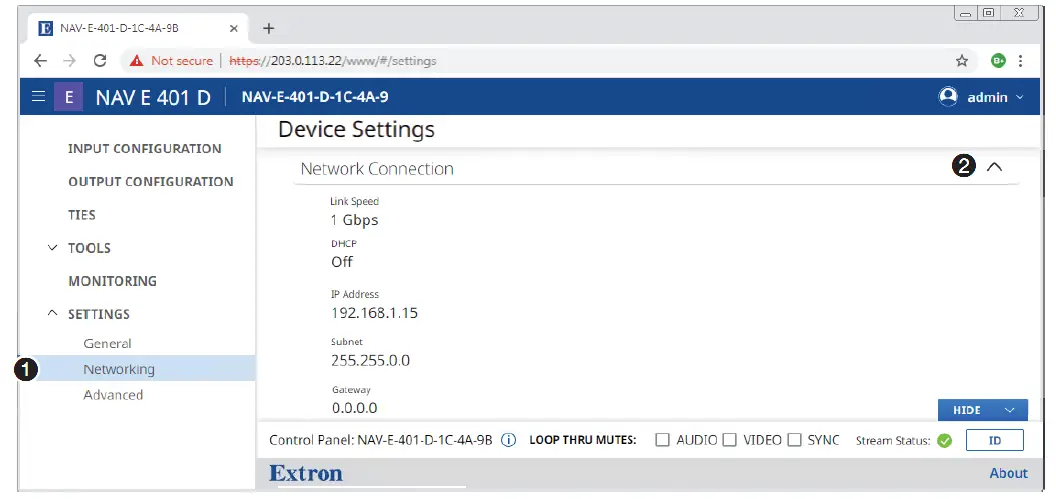The height and width of the screenshot is (499, 1056).
Task: Open the About link
Action: click(1008, 473)
